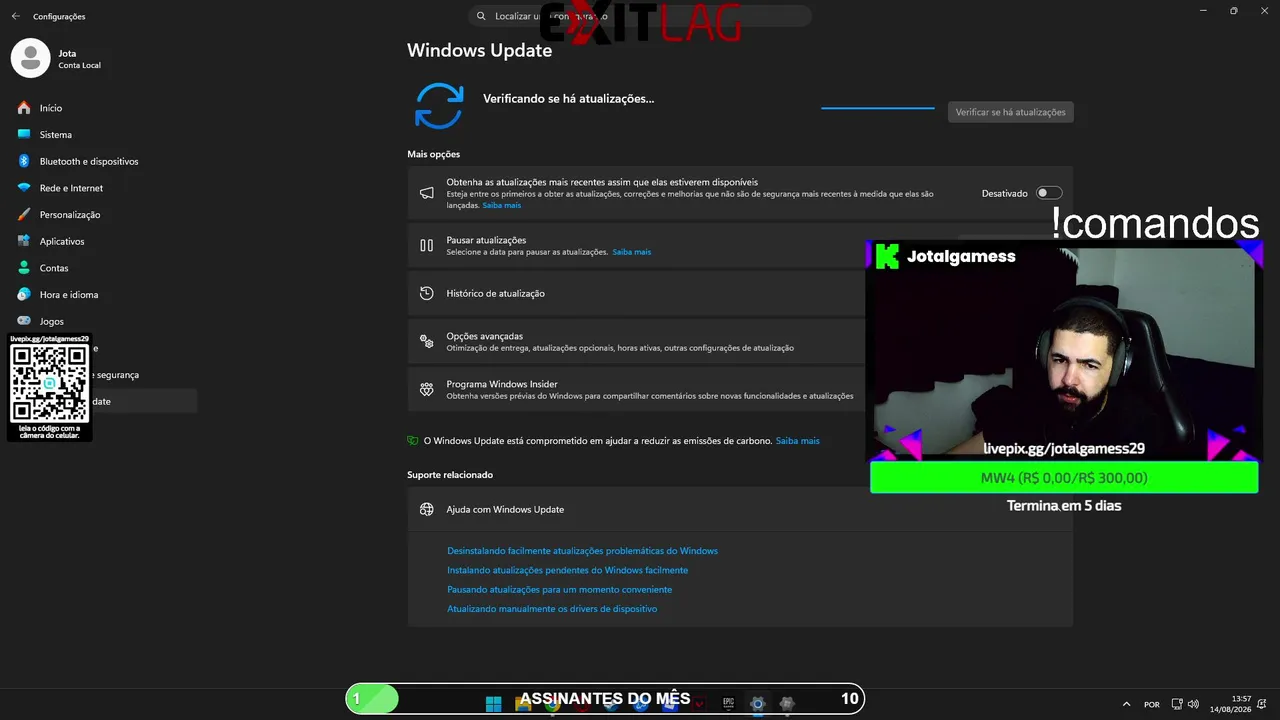The image size is (1280, 720).
Task: Click Saiba mais beside pause date text
Action: point(632,252)
